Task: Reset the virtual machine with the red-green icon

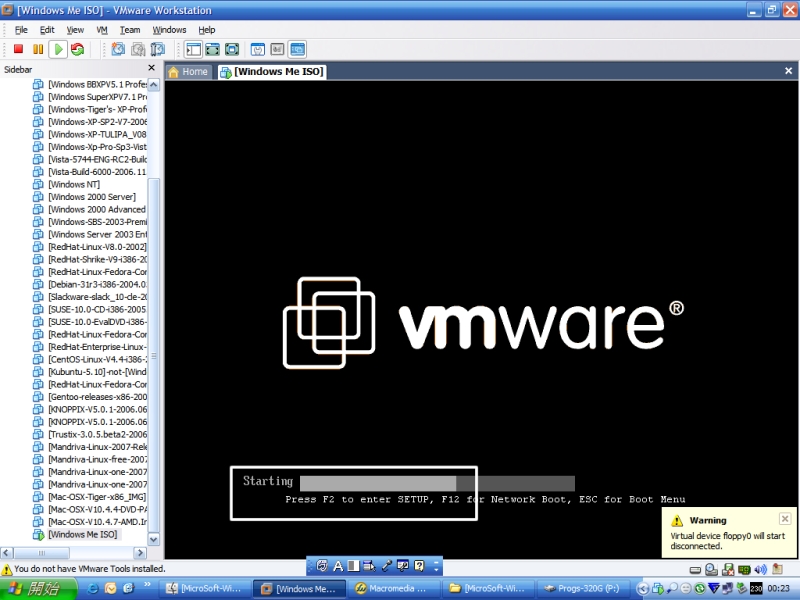Action: (x=78, y=49)
